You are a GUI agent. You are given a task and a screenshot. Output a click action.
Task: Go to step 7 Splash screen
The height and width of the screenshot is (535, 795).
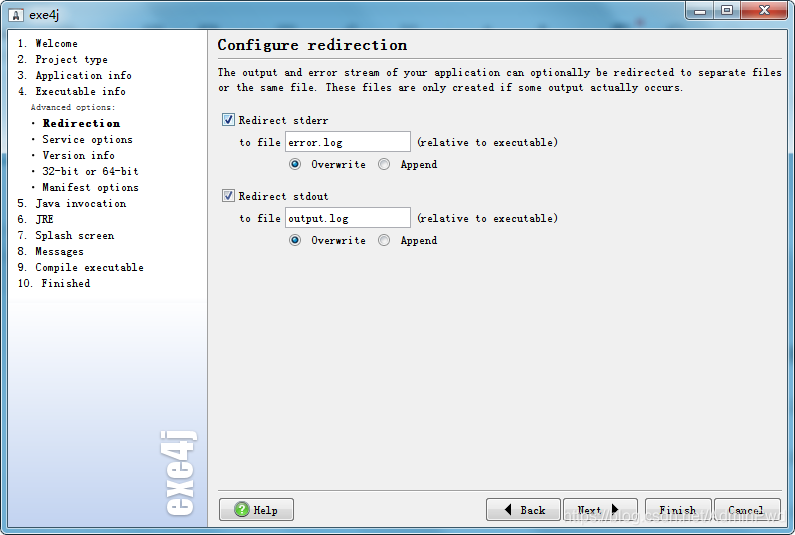click(65, 235)
